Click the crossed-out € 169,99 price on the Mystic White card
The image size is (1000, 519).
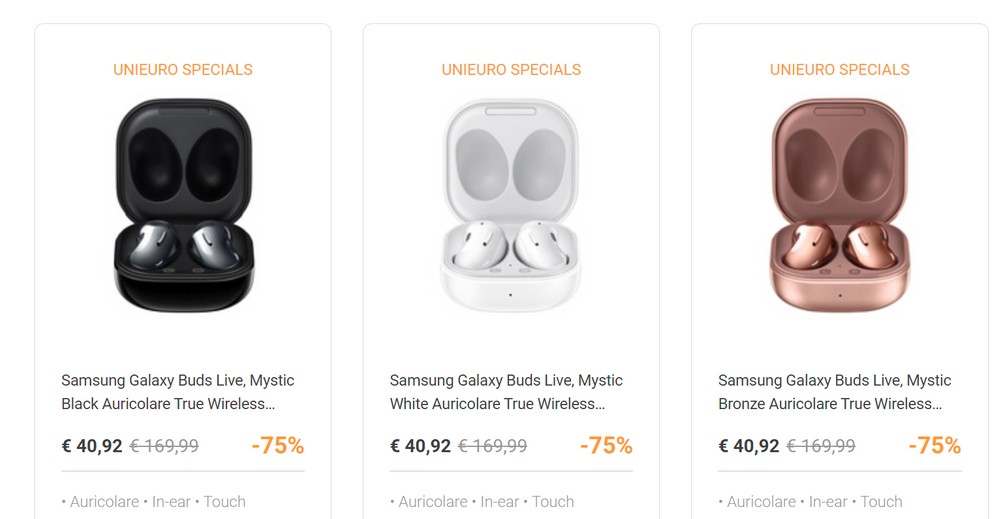(492, 446)
